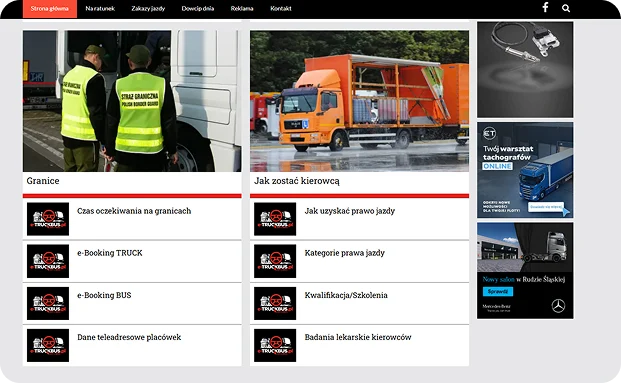Click logo beside Kategorie prawa jazdy

point(275,261)
